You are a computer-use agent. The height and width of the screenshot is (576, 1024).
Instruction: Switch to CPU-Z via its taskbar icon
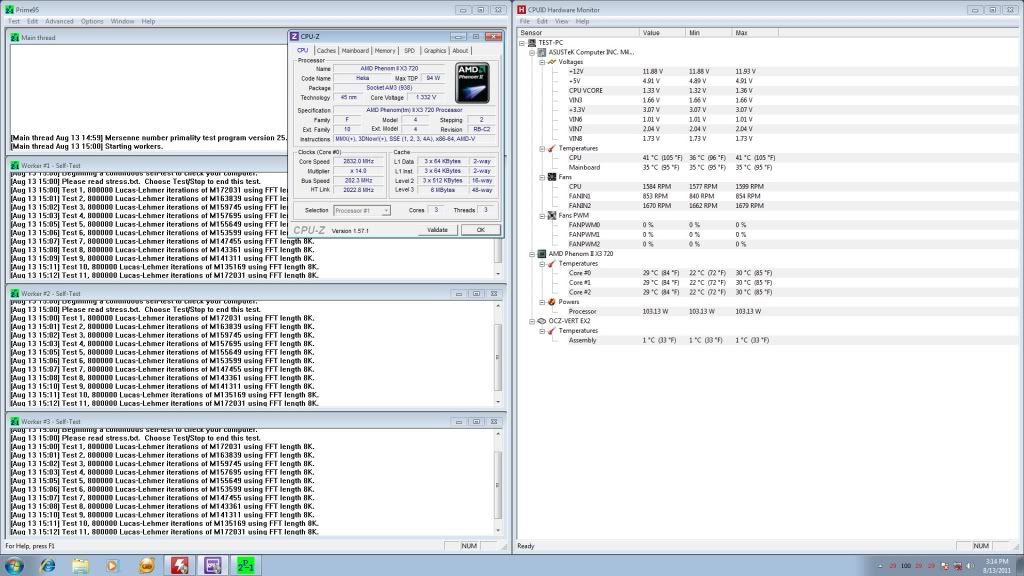point(213,566)
